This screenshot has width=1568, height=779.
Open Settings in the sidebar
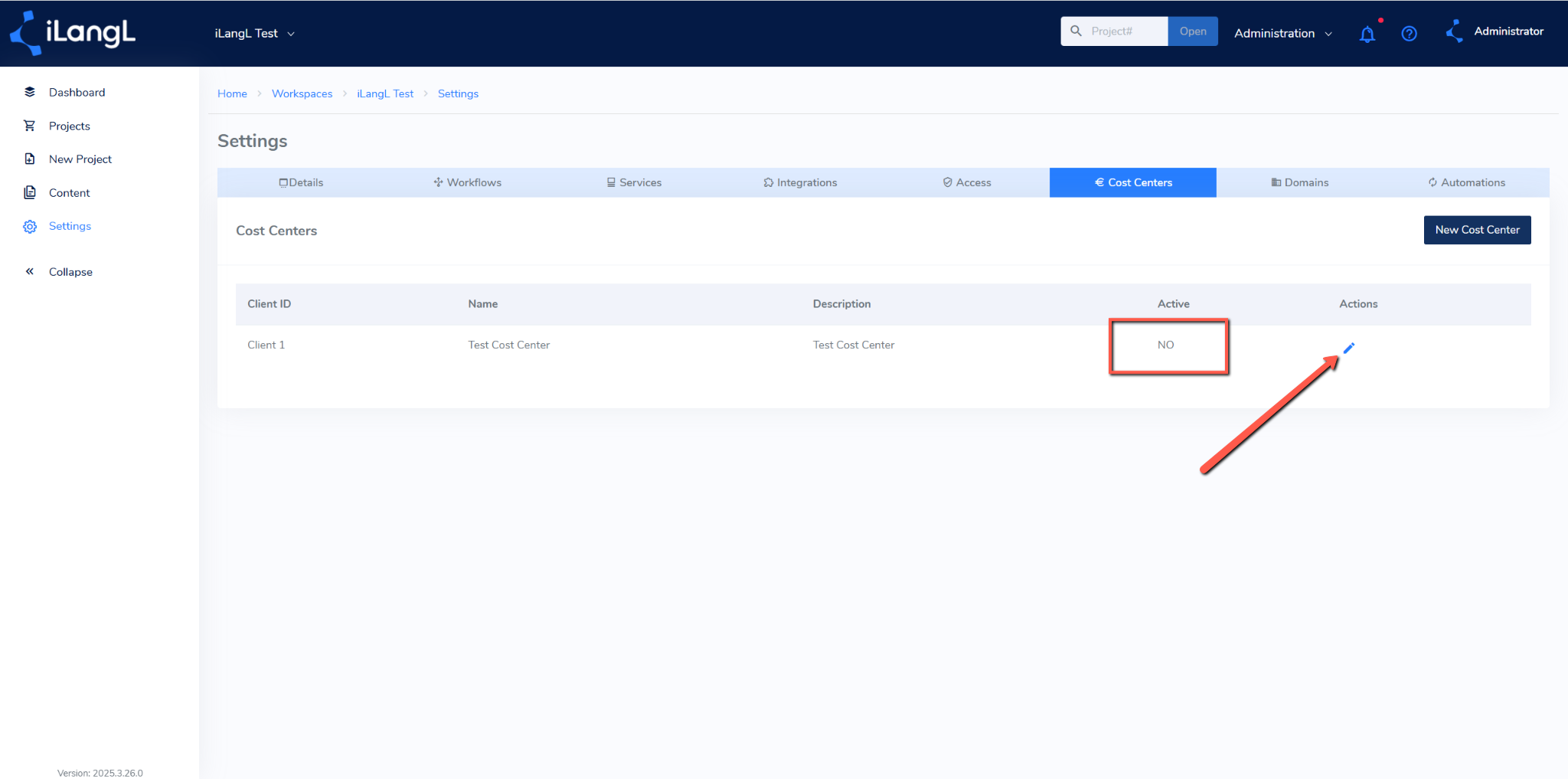[x=70, y=226]
